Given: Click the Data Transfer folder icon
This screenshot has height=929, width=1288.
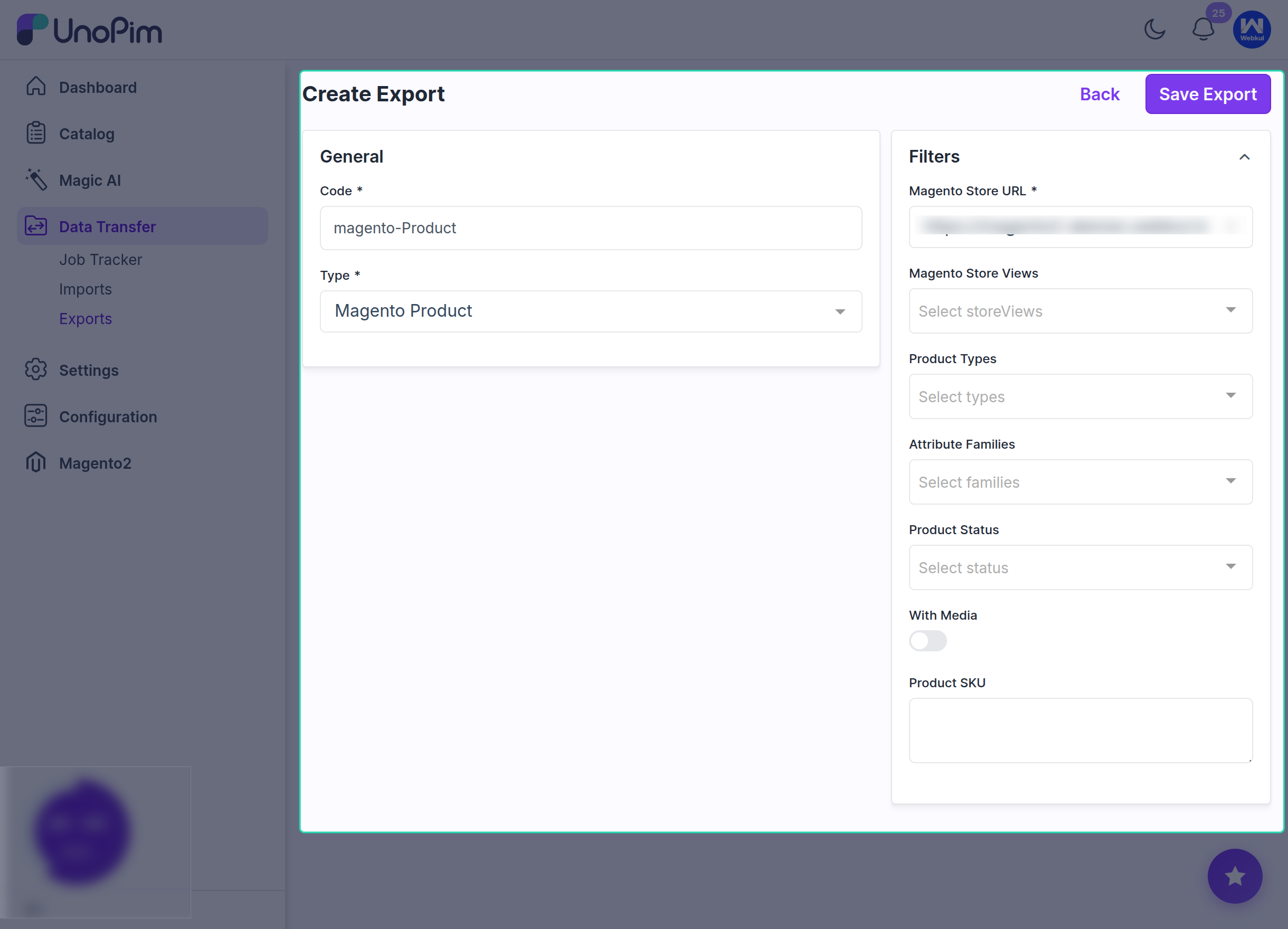Looking at the screenshot, I should (36, 226).
